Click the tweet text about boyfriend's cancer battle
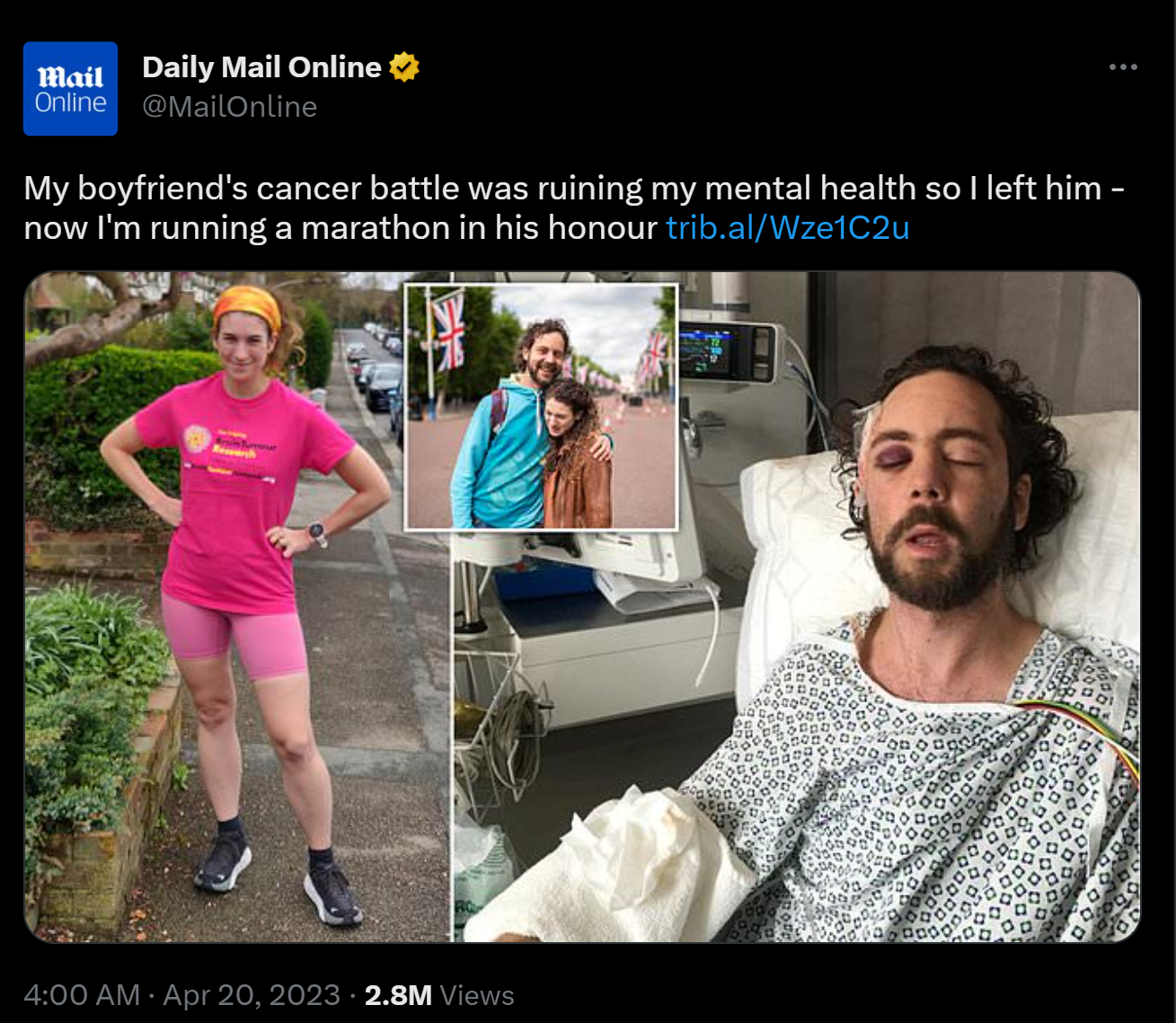Viewport: 1176px width, 1023px height. pyautogui.click(x=575, y=207)
